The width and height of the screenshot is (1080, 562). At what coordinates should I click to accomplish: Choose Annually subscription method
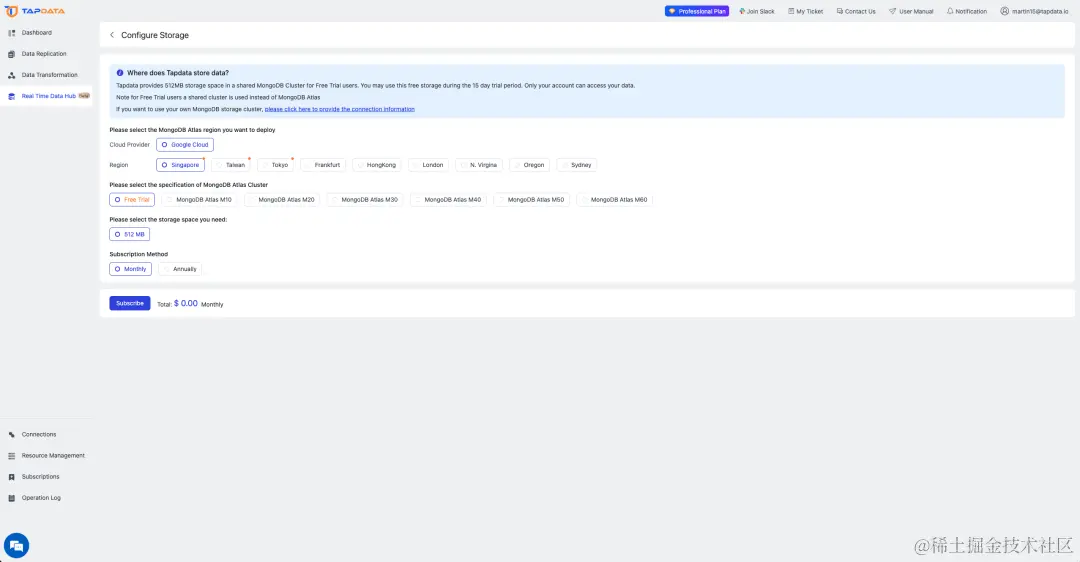[180, 269]
